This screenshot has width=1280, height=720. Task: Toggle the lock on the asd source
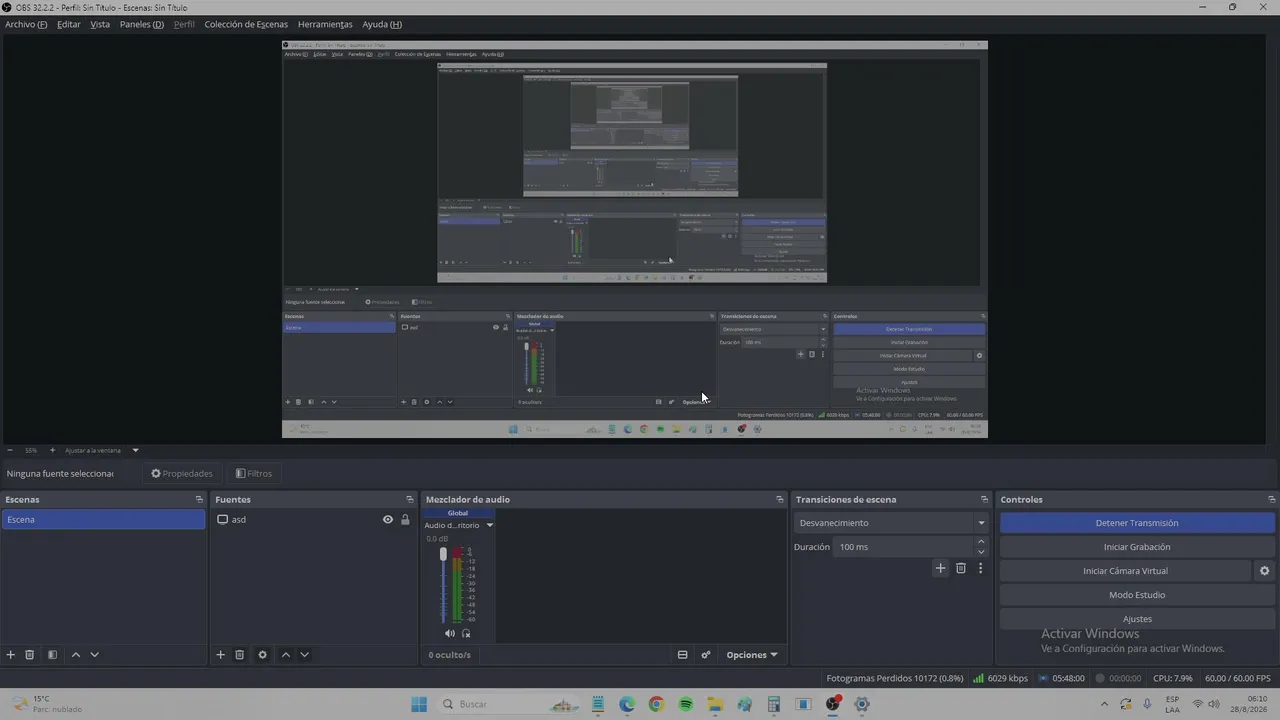point(405,520)
